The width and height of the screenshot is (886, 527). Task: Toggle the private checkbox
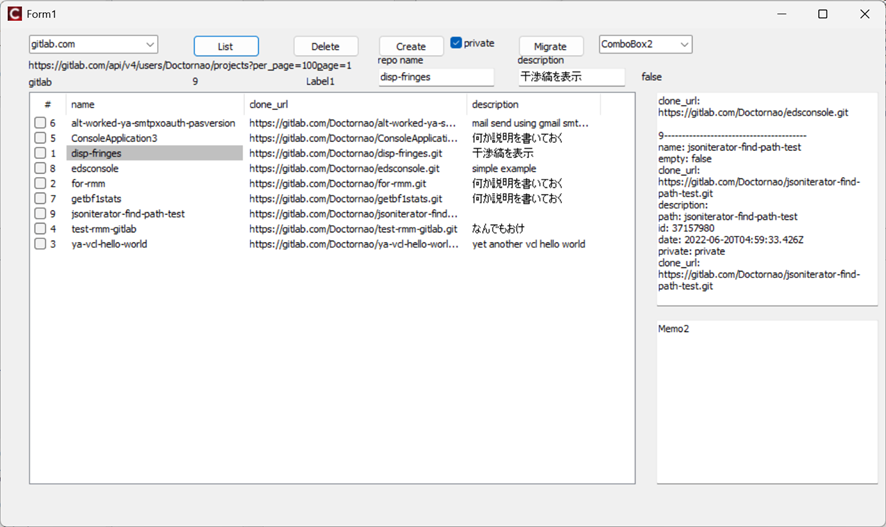[x=456, y=43]
